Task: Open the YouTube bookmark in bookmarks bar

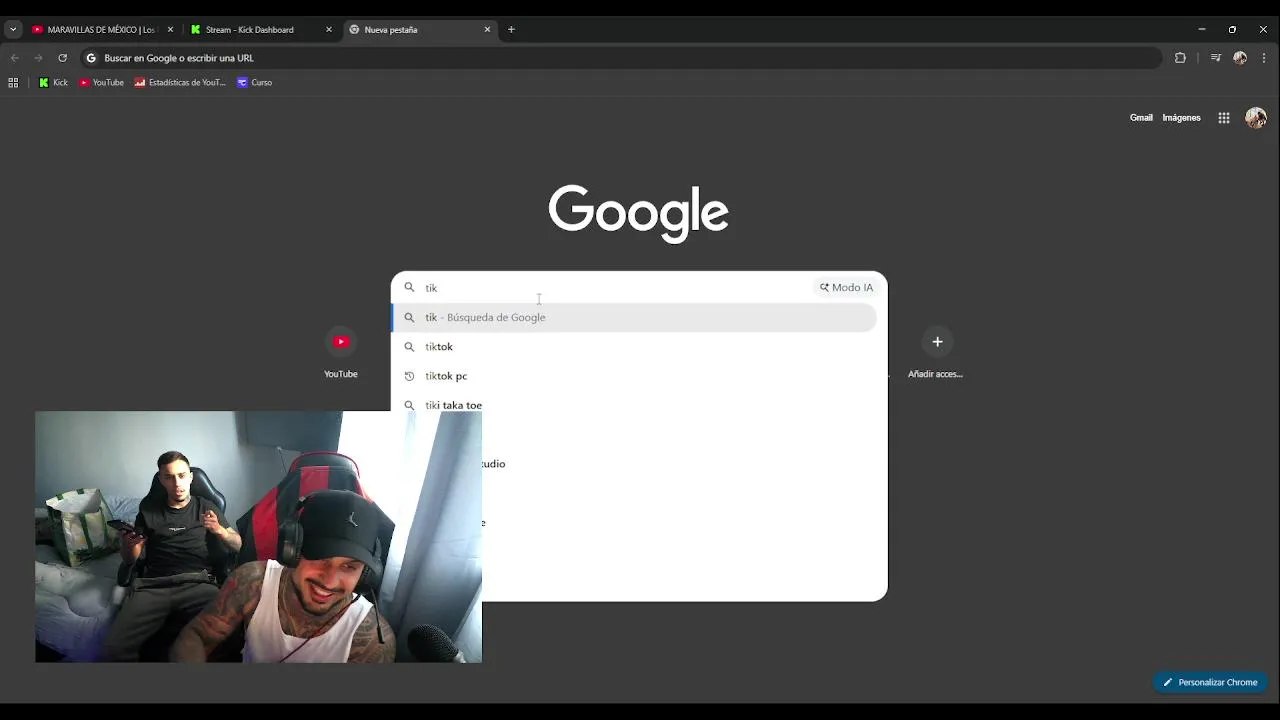Action: (101, 83)
